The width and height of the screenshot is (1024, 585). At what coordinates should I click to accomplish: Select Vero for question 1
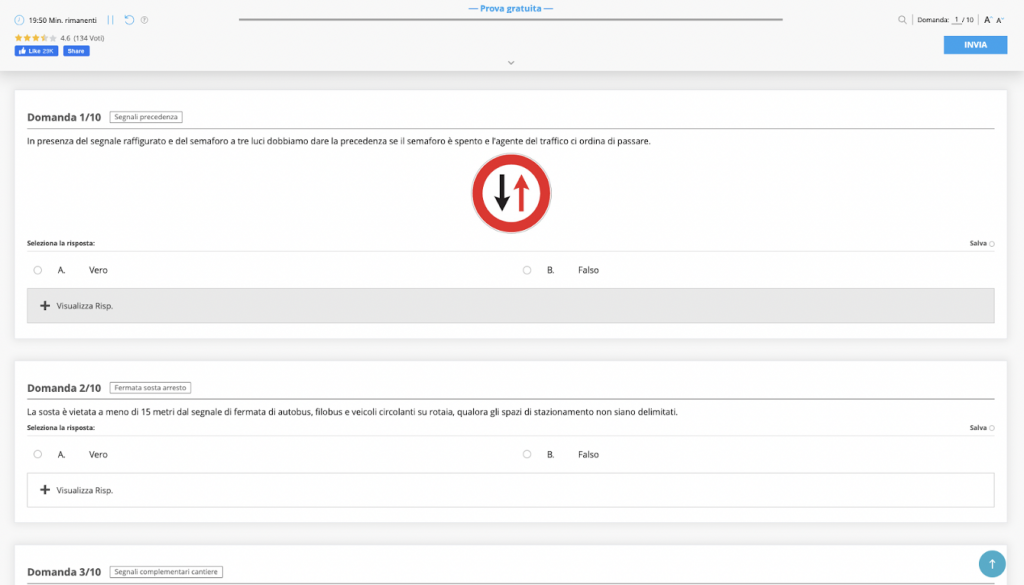38,270
